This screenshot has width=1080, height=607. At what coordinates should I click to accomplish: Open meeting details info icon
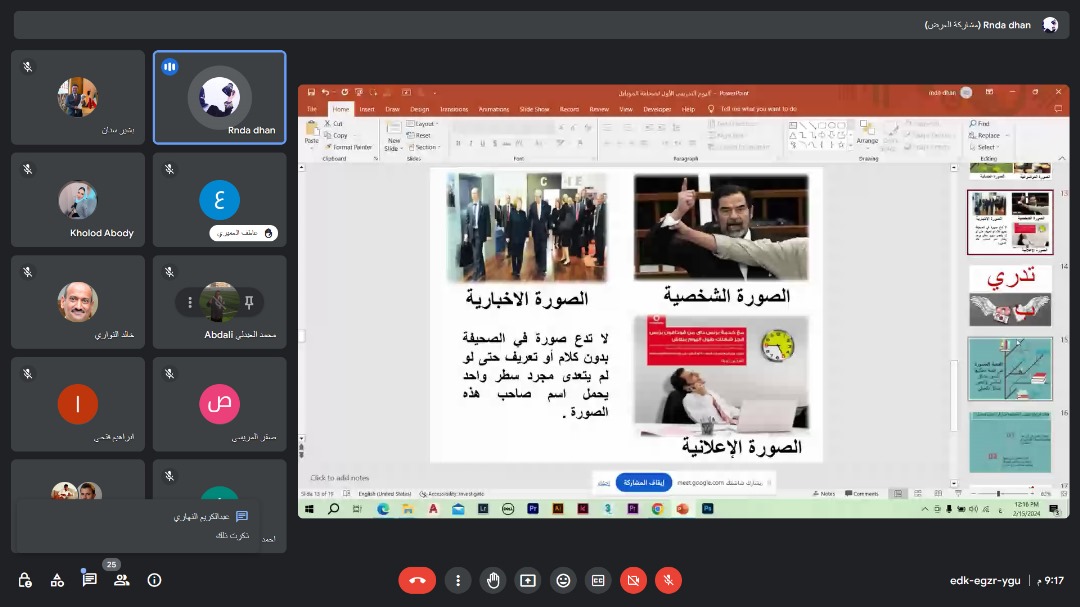click(x=154, y=580)
